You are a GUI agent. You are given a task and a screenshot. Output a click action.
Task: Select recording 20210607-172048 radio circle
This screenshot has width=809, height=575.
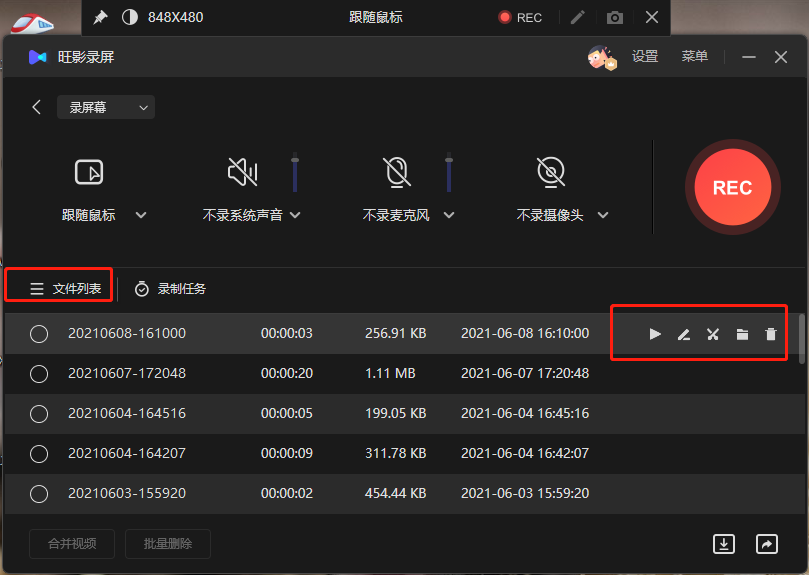point(39,374)
